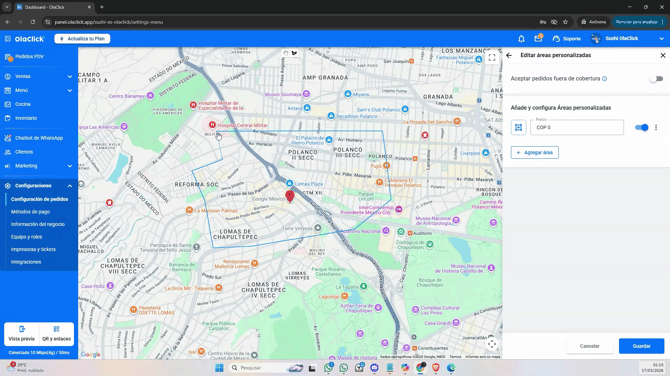Select Métodos de pago
Image resolution: width=670 pixels, height=376 pixels.
(30, 212)
